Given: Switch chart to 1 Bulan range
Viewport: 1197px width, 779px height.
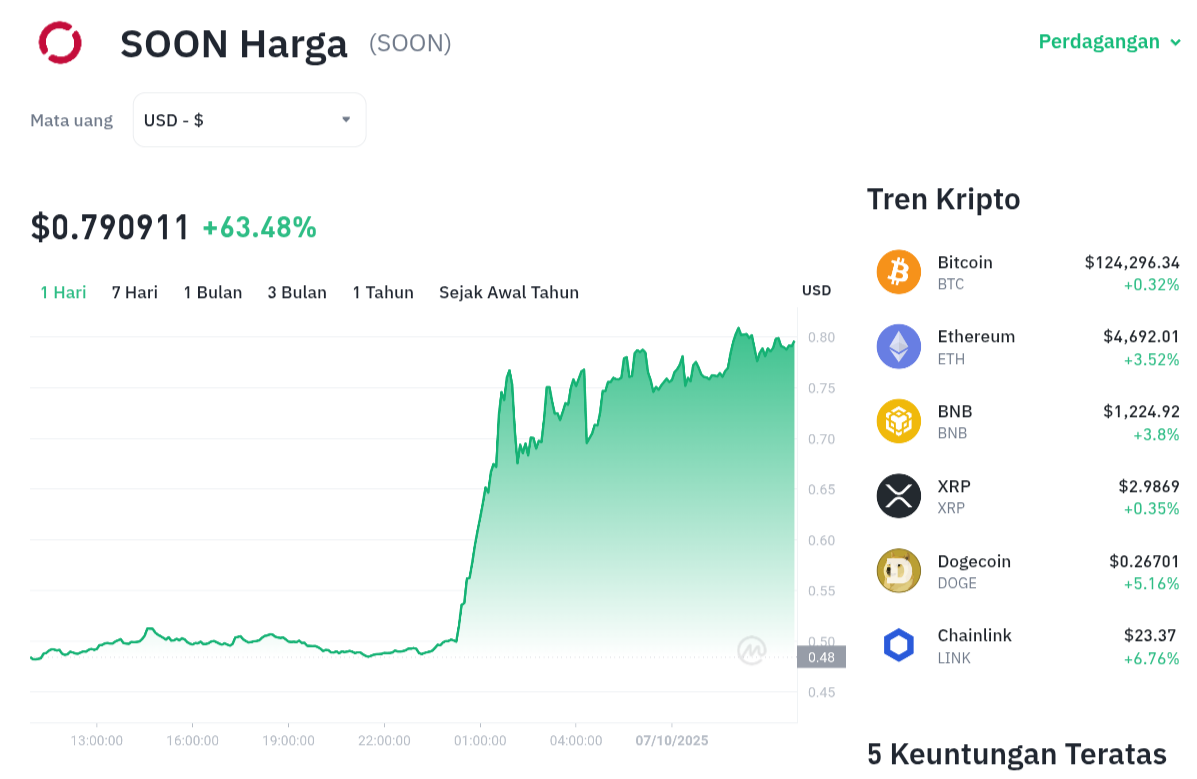Looking at the screenshot, I should click(x=213, y=292).
